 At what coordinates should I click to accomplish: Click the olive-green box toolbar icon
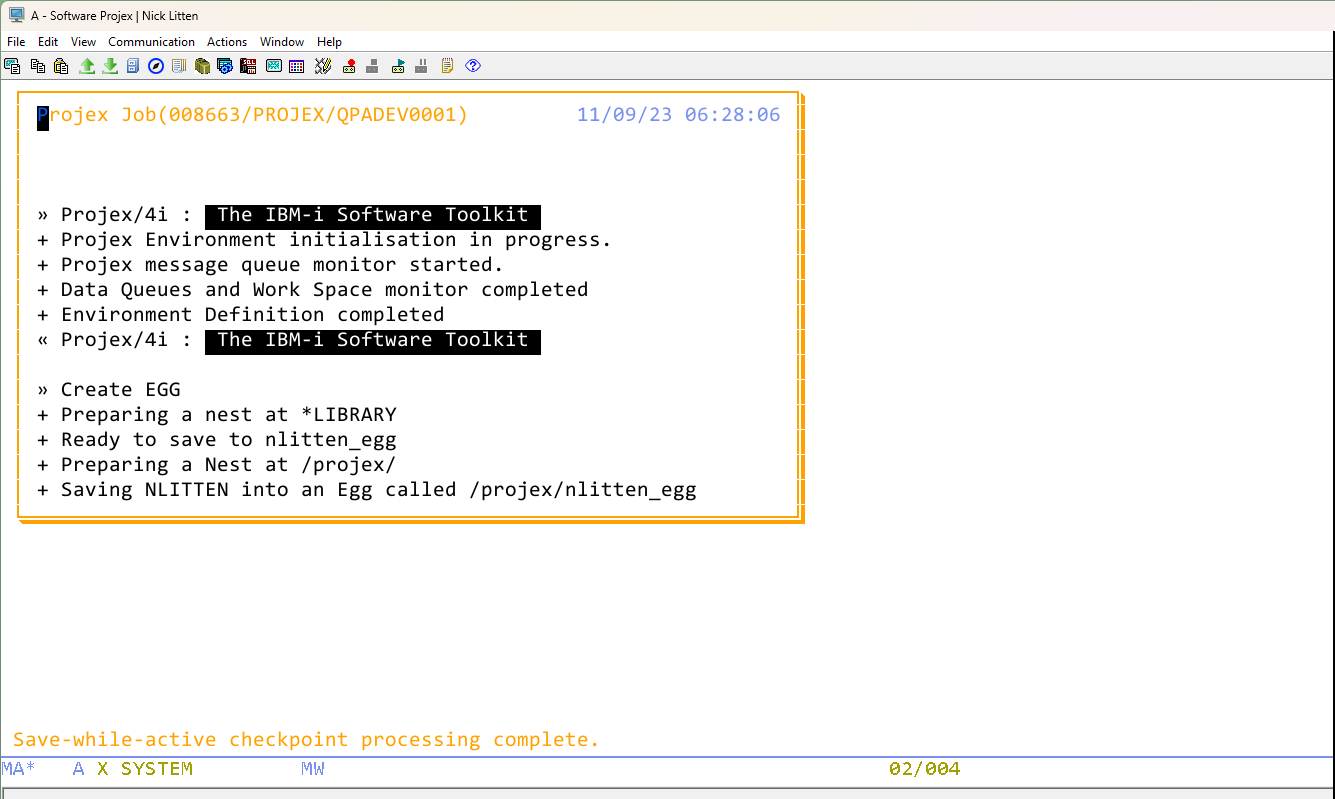tap(202, 66)
